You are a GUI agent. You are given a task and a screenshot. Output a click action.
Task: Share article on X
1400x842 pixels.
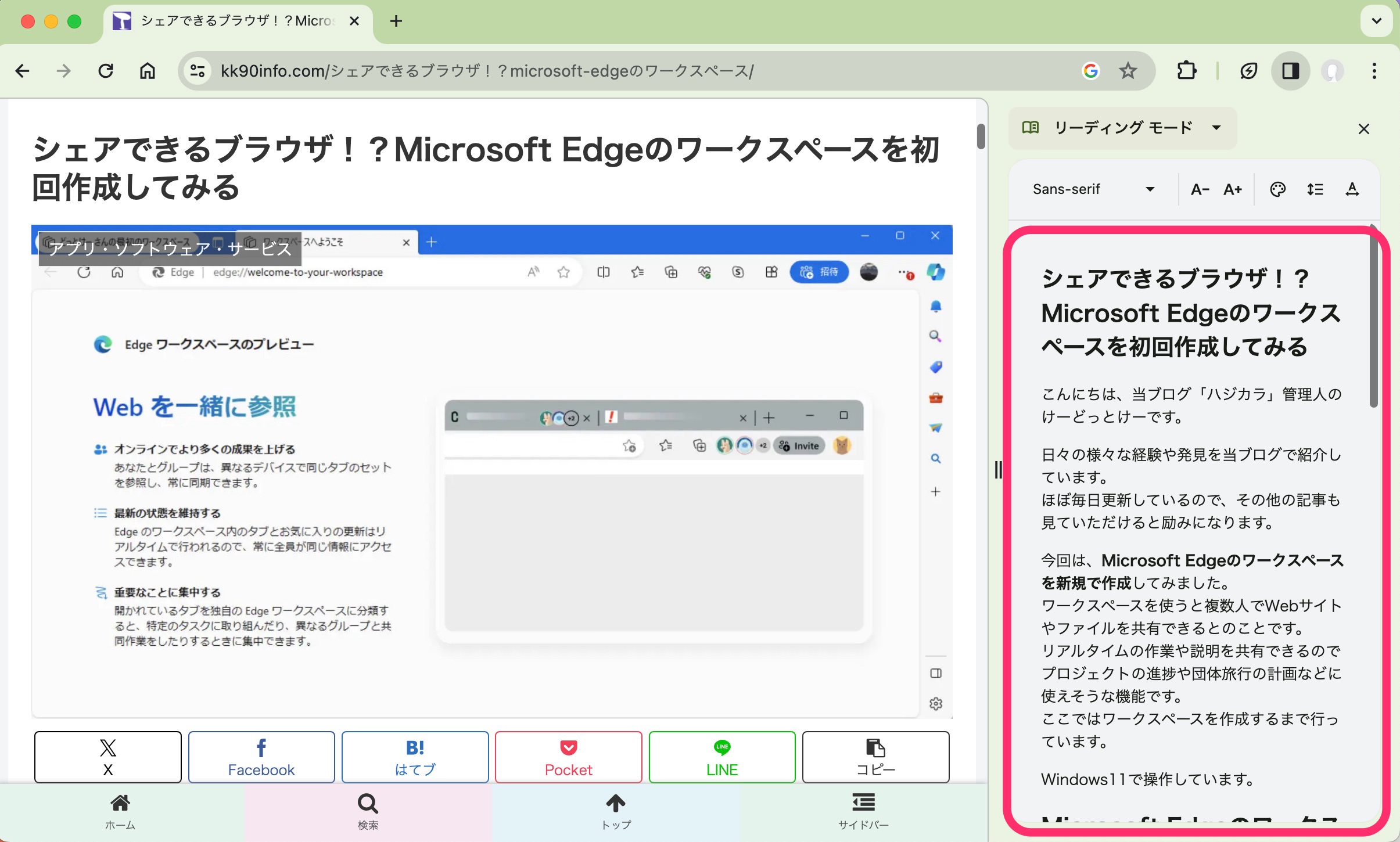click(108, 757)
